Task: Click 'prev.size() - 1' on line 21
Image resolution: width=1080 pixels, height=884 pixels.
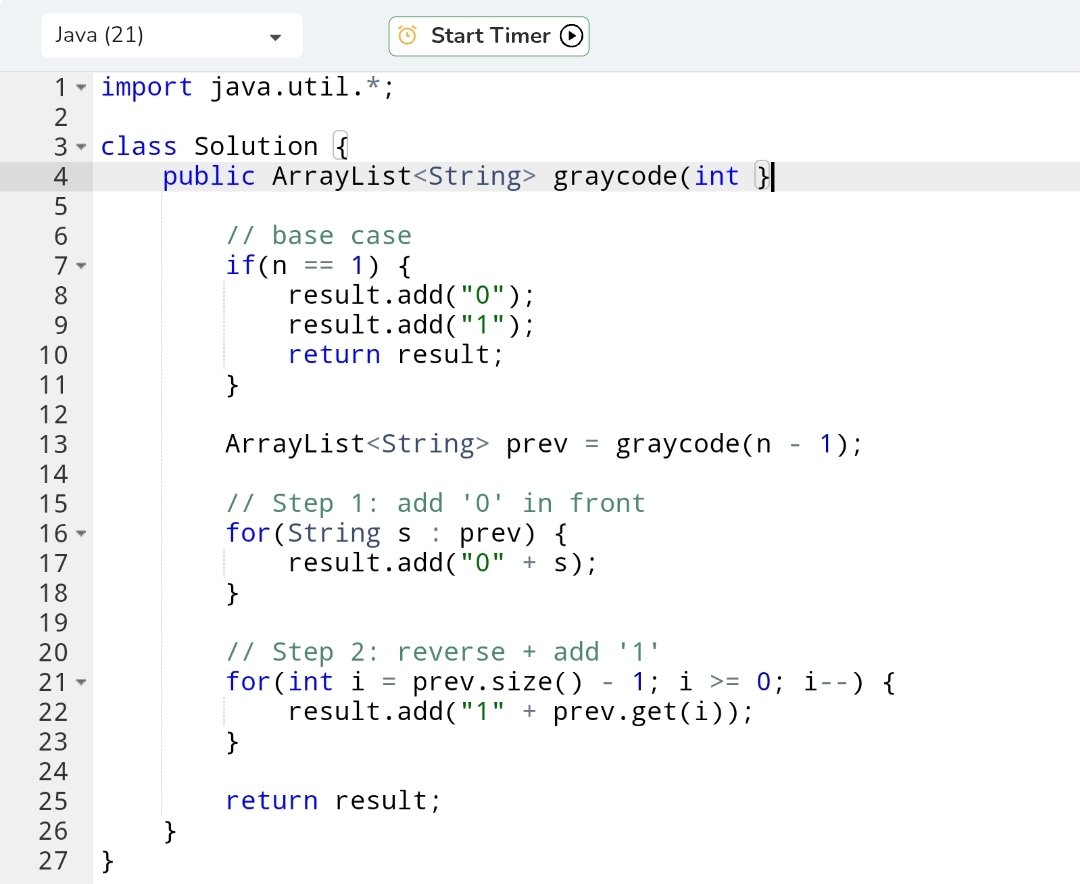Action: (x=528, y=682)
